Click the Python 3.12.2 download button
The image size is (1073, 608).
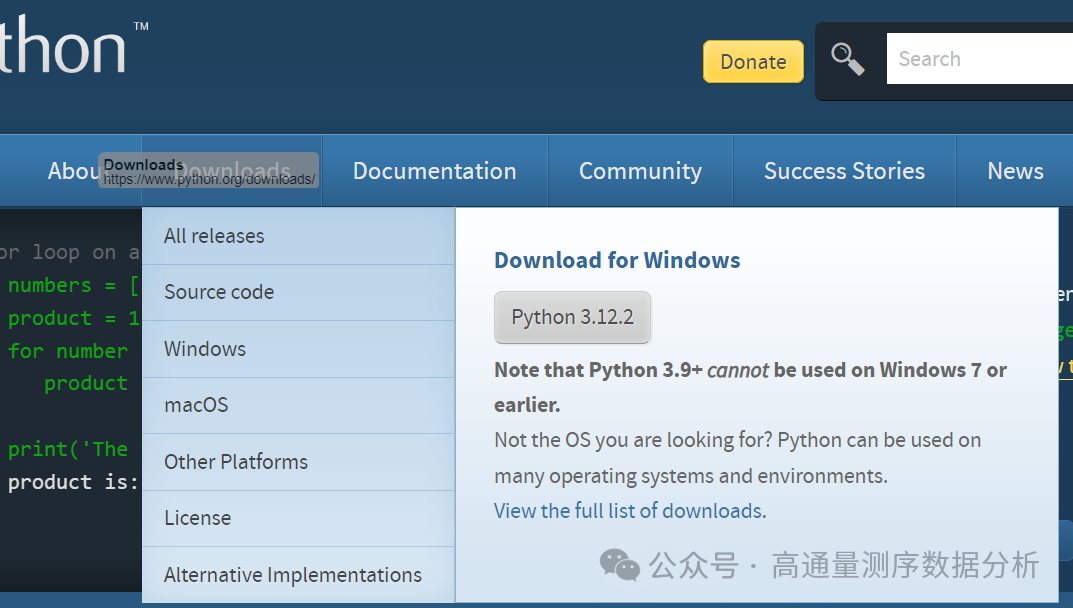click(572, 317)
